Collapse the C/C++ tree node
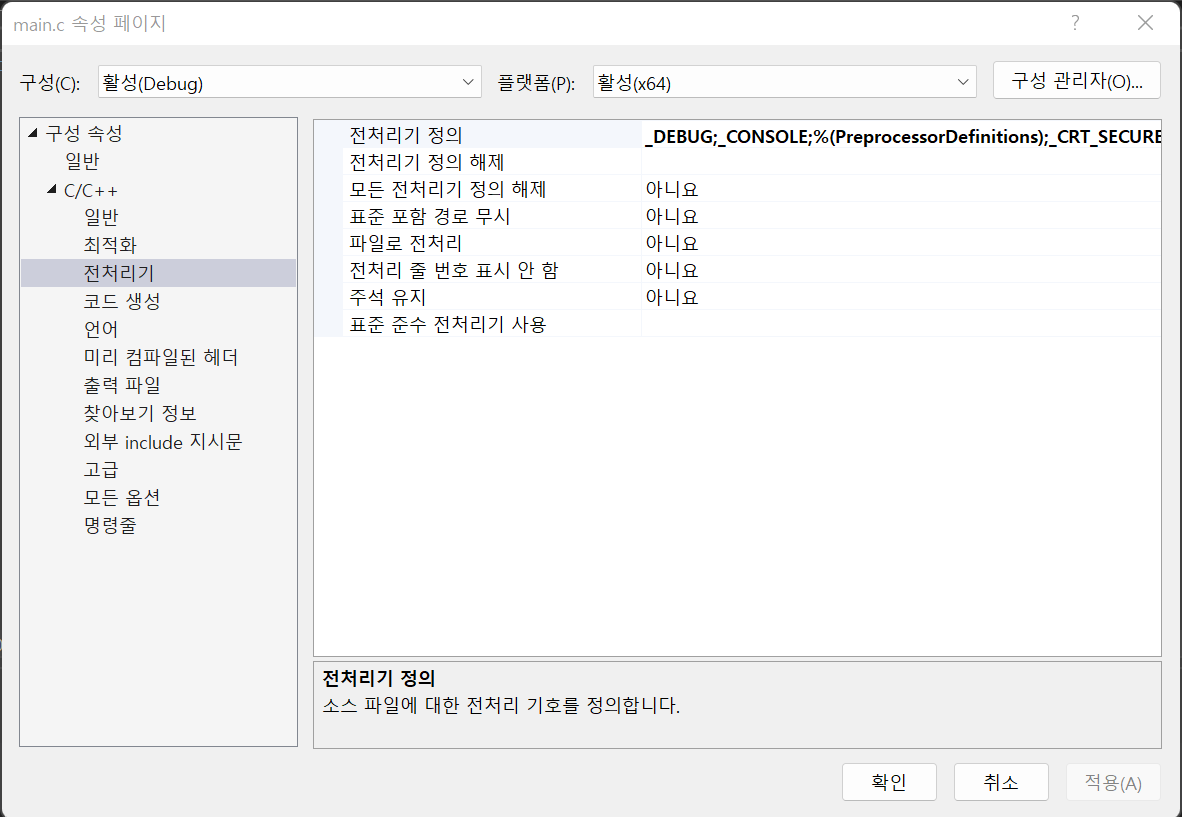Image resolution: width=1182 pixels, height=817 pixels. 51,189
